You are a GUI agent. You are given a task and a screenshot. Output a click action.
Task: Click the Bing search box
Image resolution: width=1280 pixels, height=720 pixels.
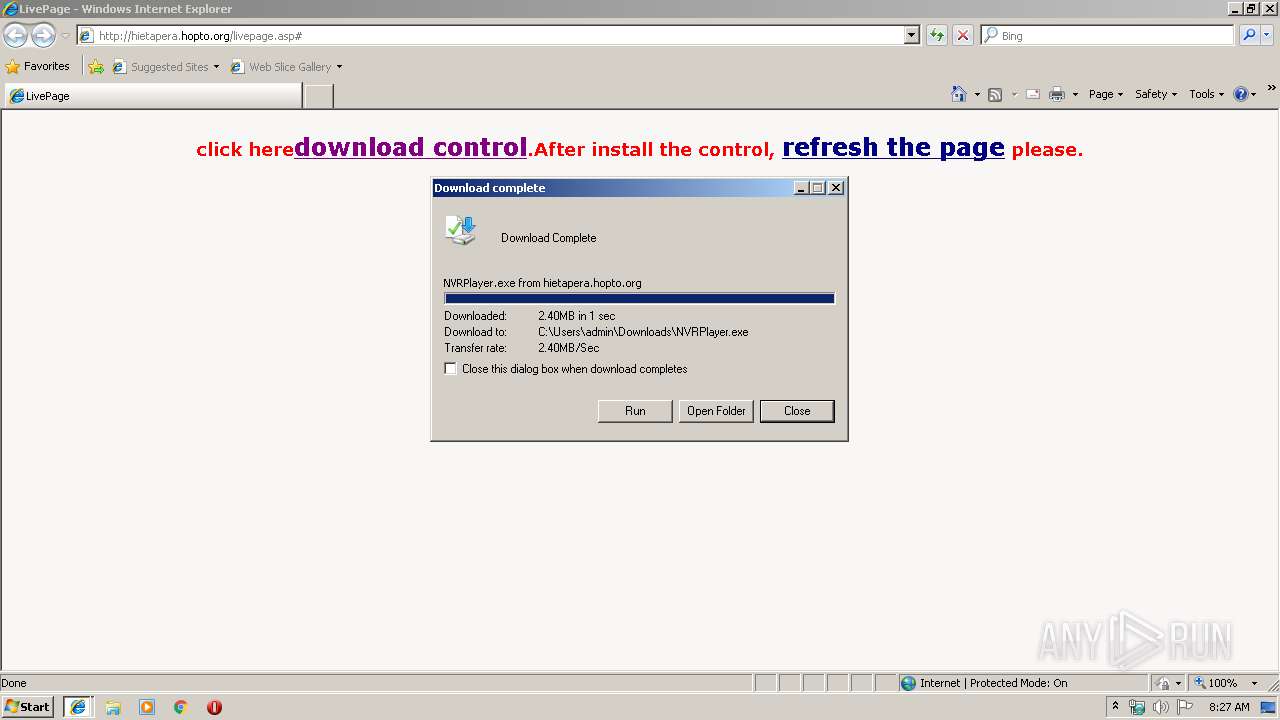click(1107, 35)
